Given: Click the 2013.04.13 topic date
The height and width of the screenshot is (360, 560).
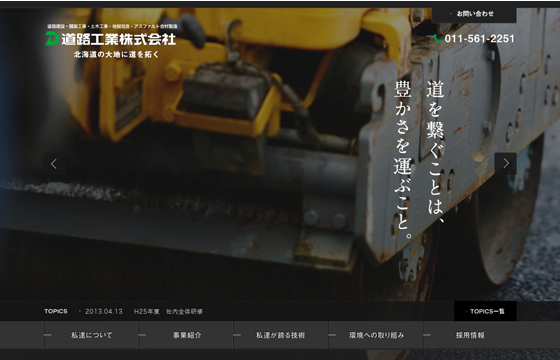Looking at the screenshot, I should pos(104,311).
